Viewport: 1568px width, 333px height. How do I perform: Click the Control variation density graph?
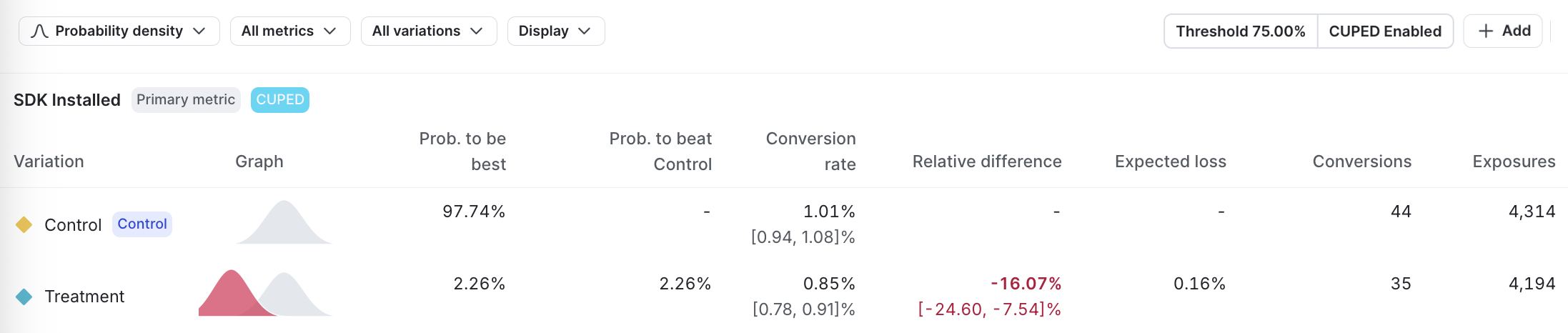coord(284,224)
